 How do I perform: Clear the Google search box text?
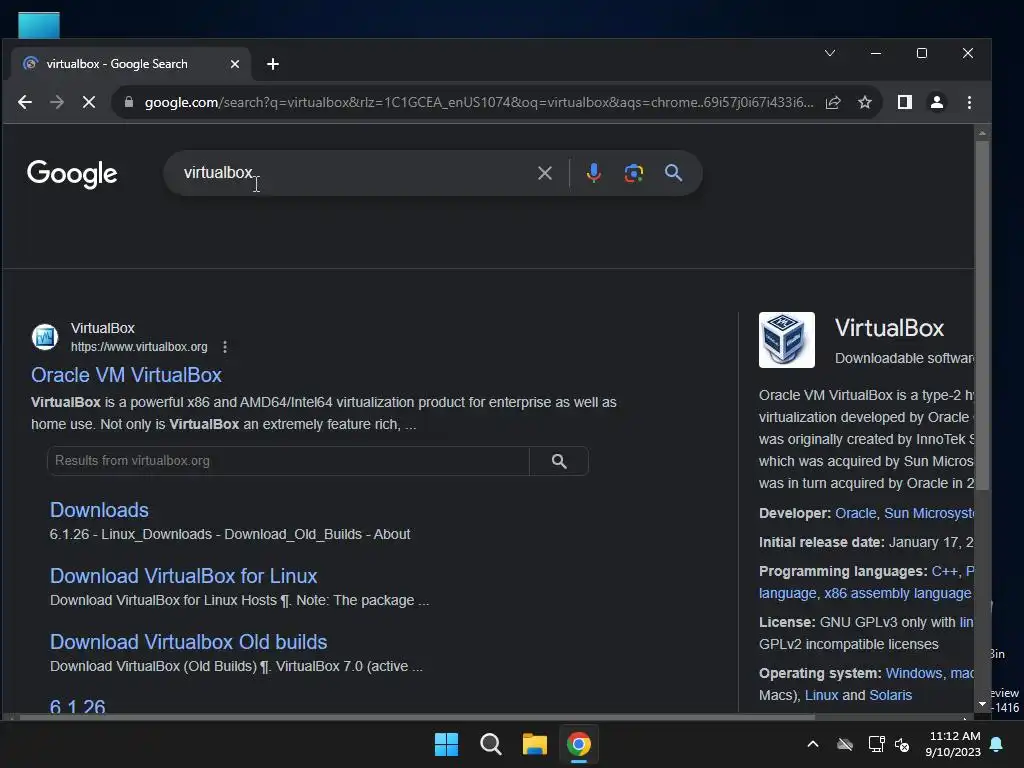(545, 173)
